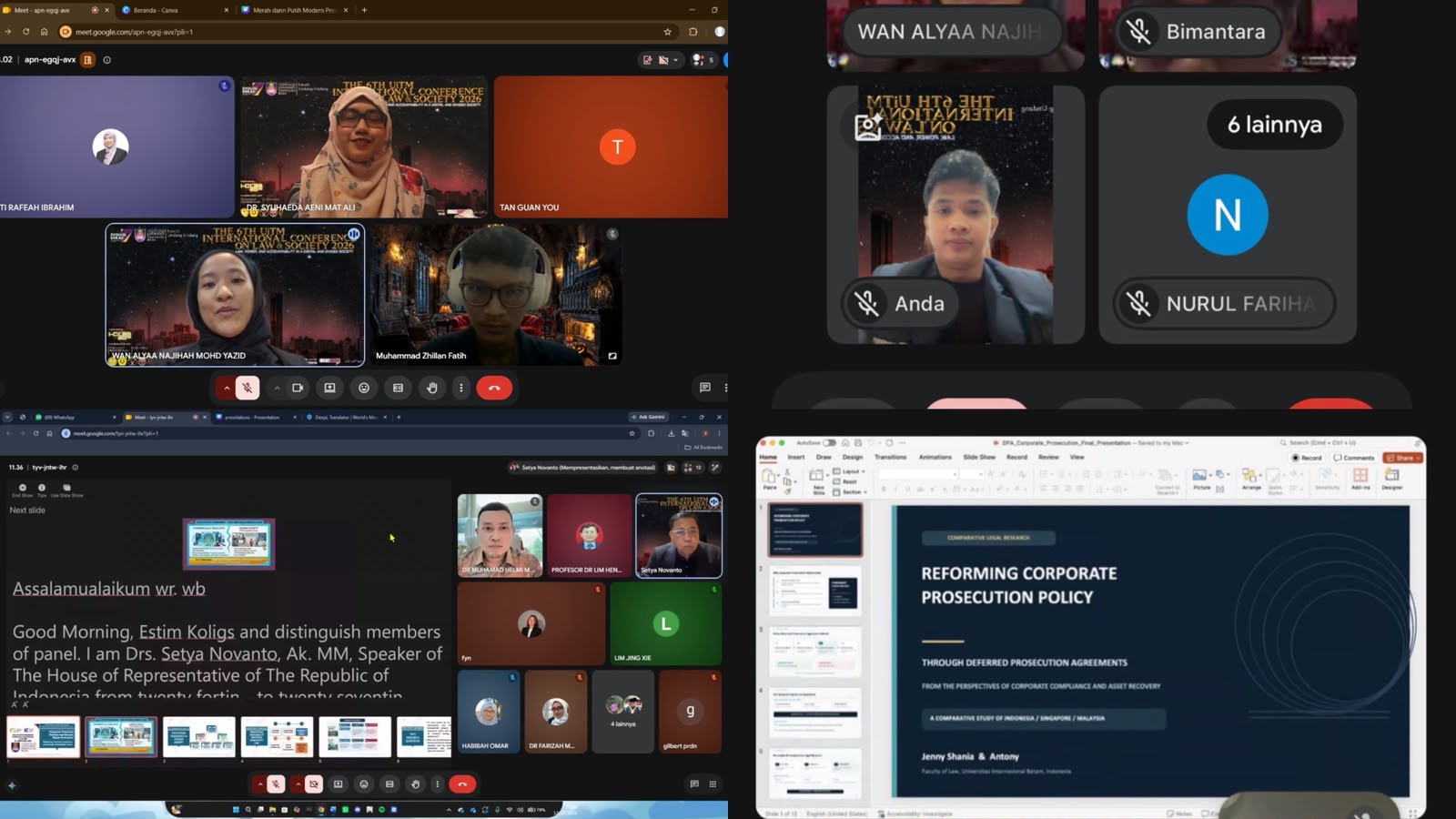
Task: Raise hand in tyv-jntw-ihr meeting
Action: 415,784
